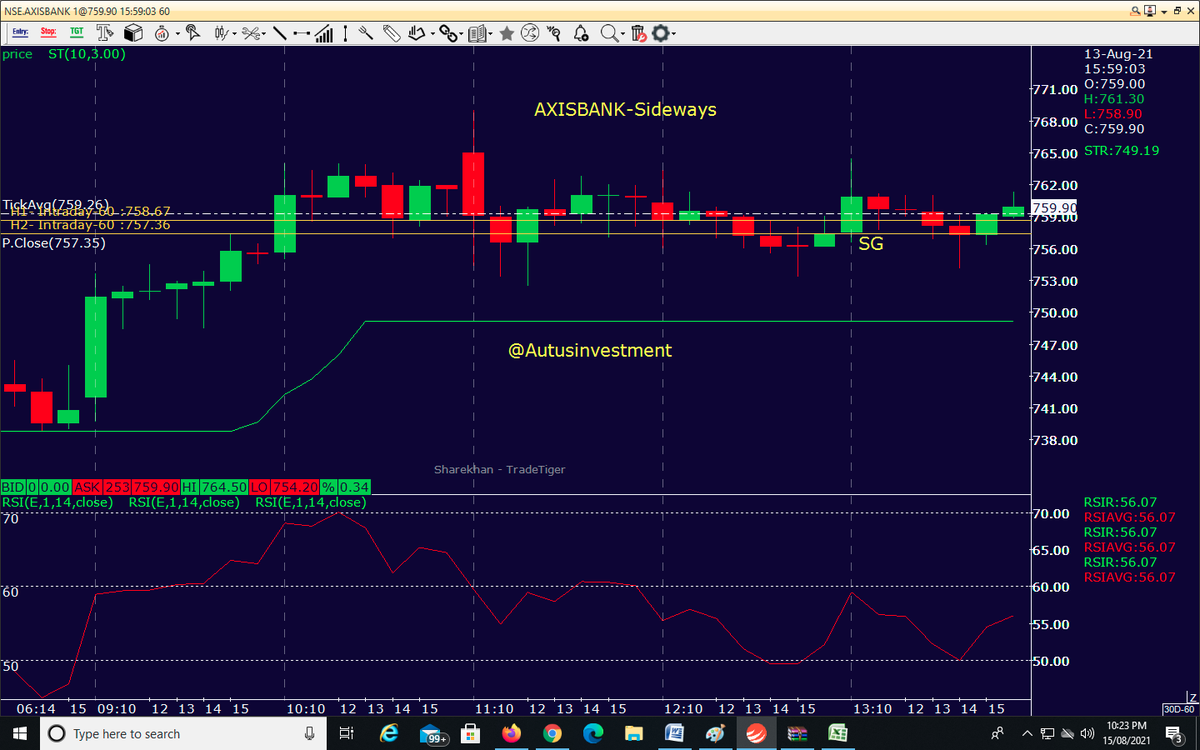Open the candlestick chart type tool
Screen dimensions: 1200x750
222,33
